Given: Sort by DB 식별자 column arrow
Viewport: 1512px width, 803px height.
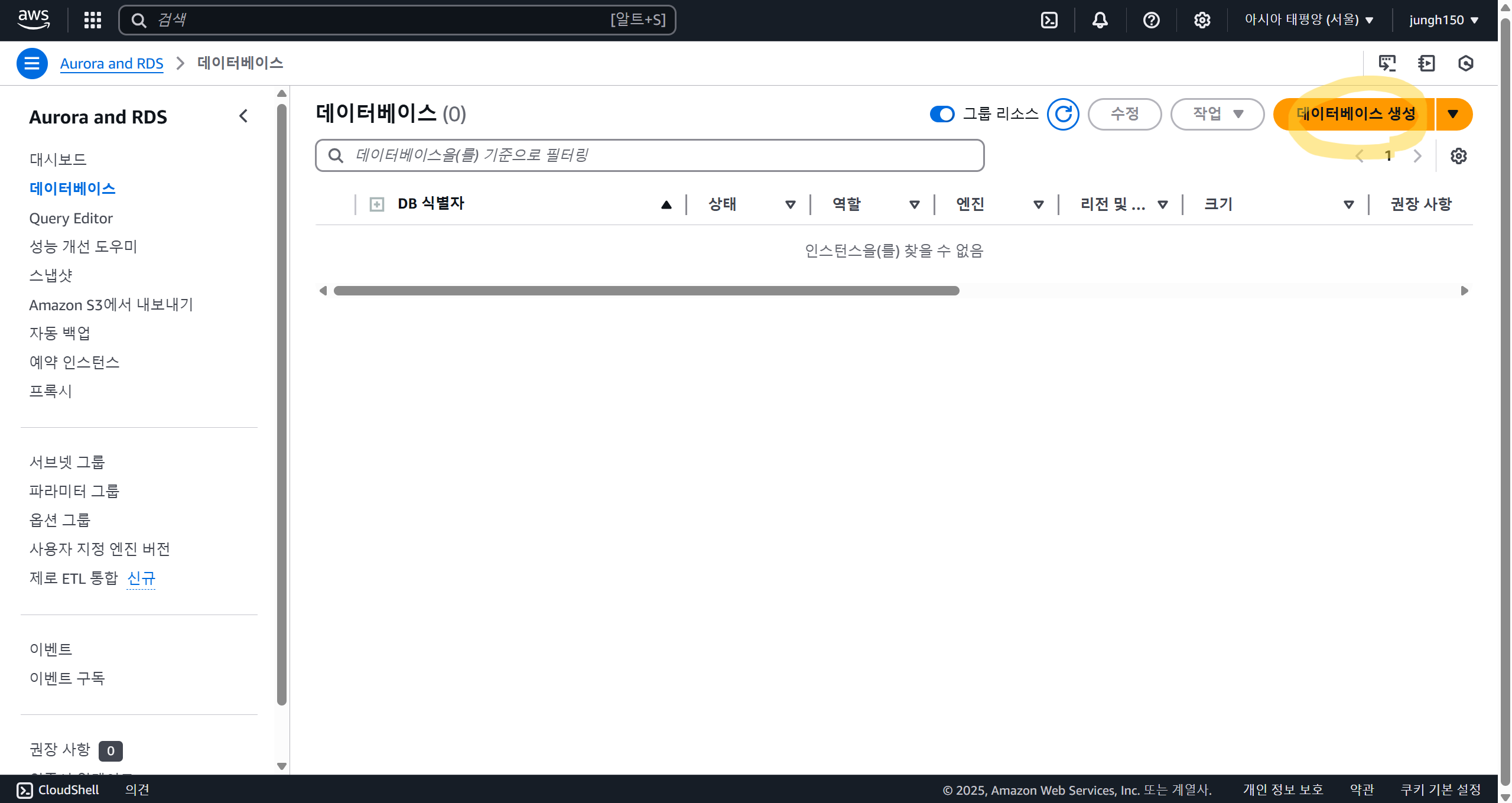Looking at the screenshot, I should point(666,204).
